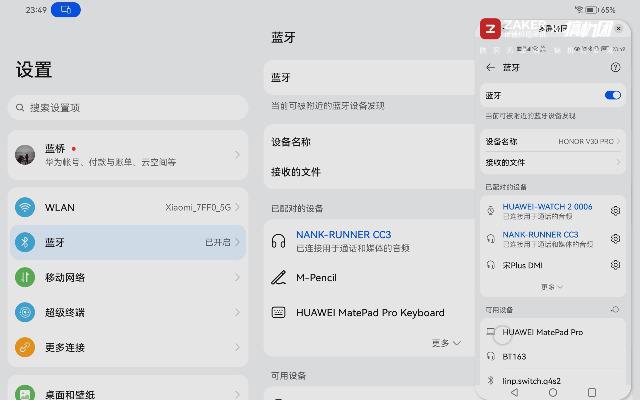Open account row chevron

[x=237, y=155]
